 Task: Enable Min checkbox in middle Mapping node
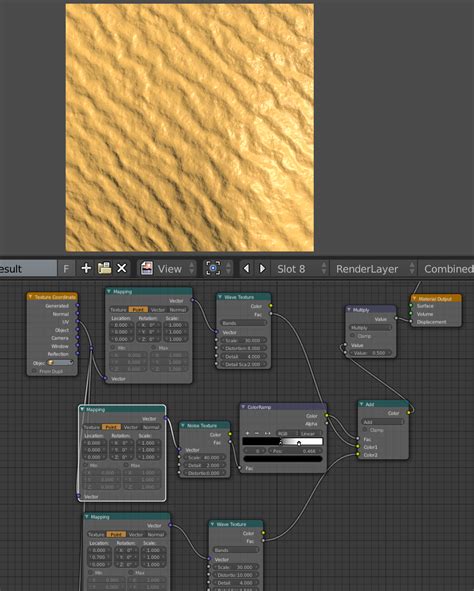click(86, 465)
